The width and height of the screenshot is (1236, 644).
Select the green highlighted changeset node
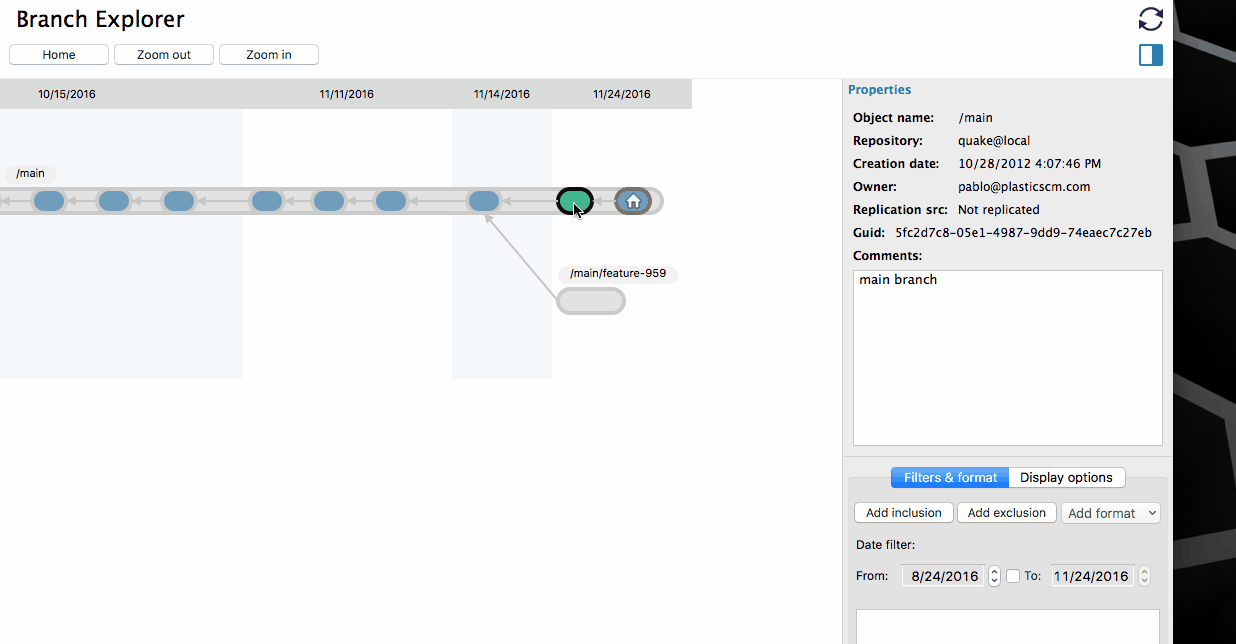(575, 201)
